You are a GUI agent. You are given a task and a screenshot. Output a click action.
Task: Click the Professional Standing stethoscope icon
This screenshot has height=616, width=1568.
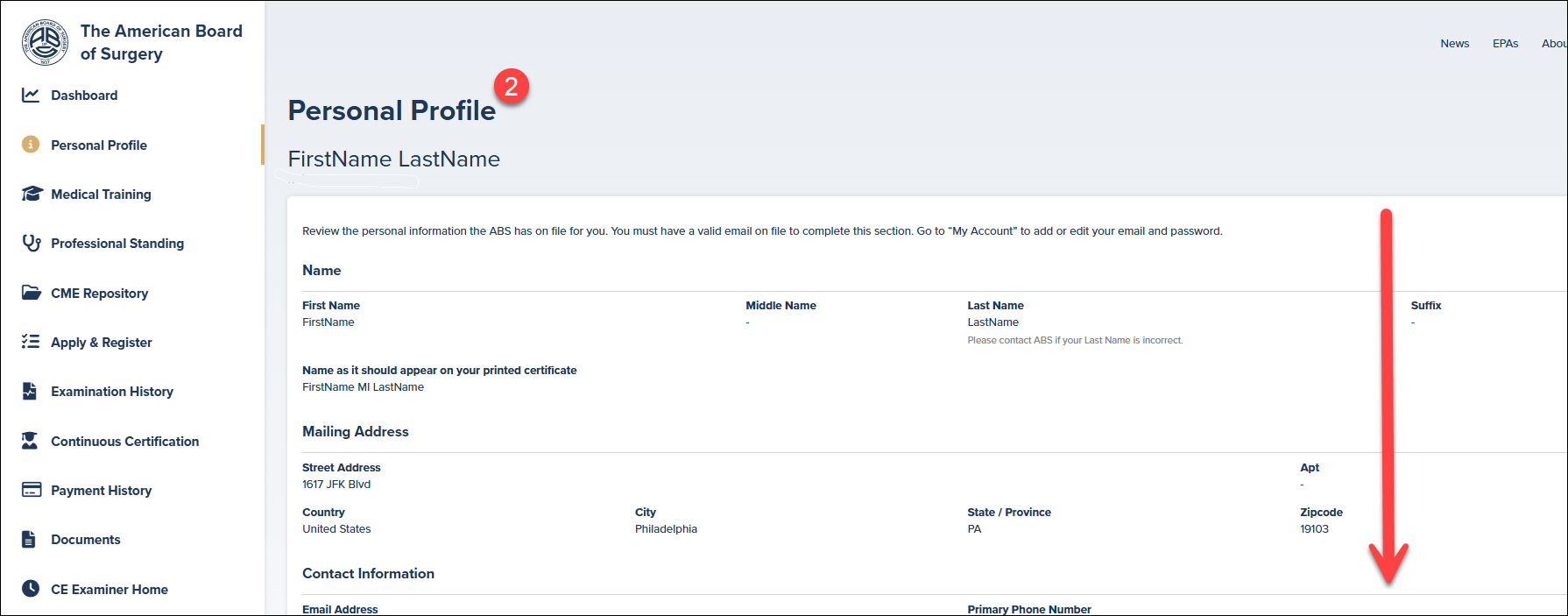32,243
